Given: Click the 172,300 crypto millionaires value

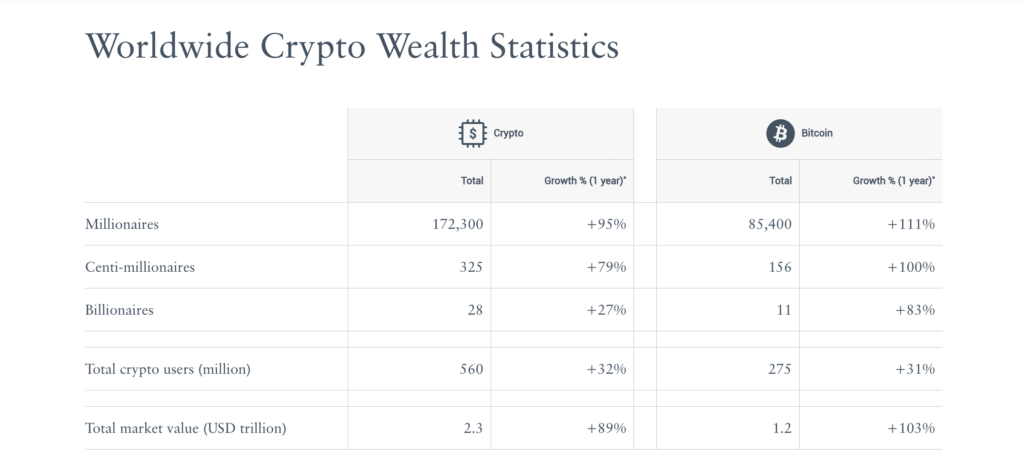Looking at the screenshot, I should (458, 225).
